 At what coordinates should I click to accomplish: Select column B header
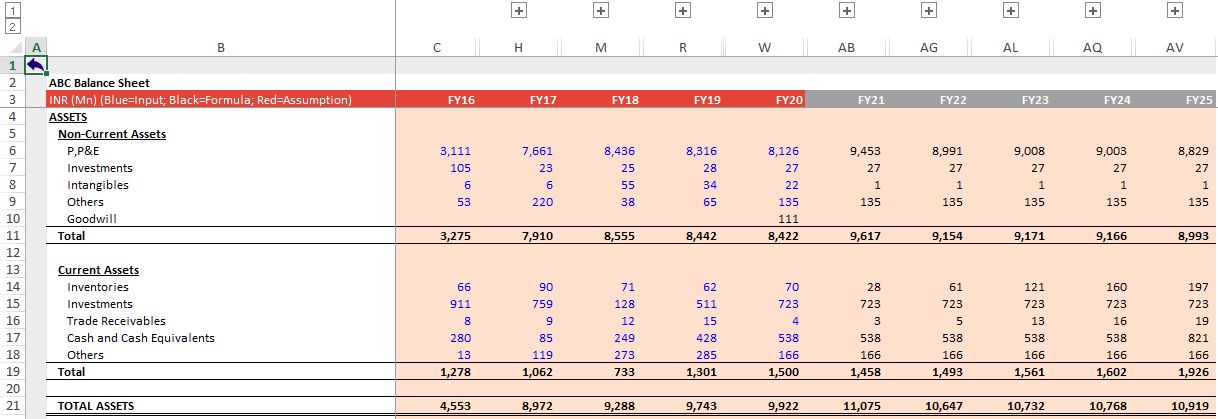point(221,47)
